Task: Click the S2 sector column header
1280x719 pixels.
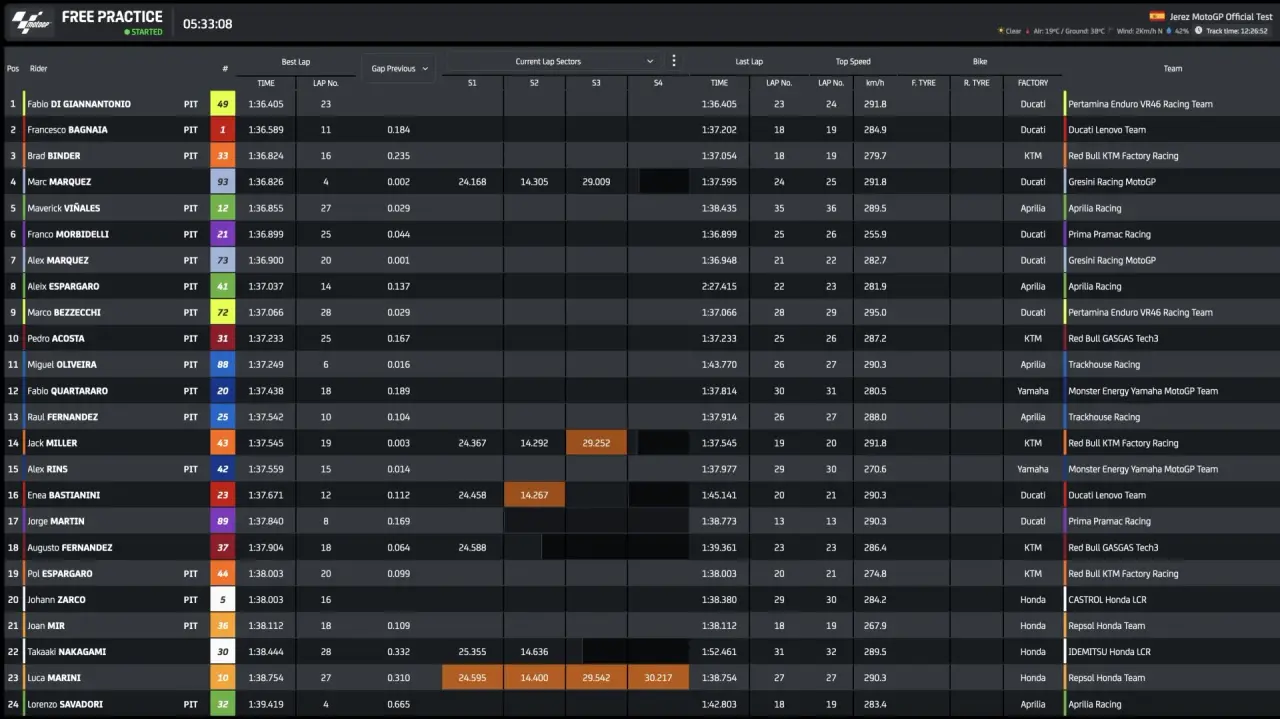Action: [534, 83]
